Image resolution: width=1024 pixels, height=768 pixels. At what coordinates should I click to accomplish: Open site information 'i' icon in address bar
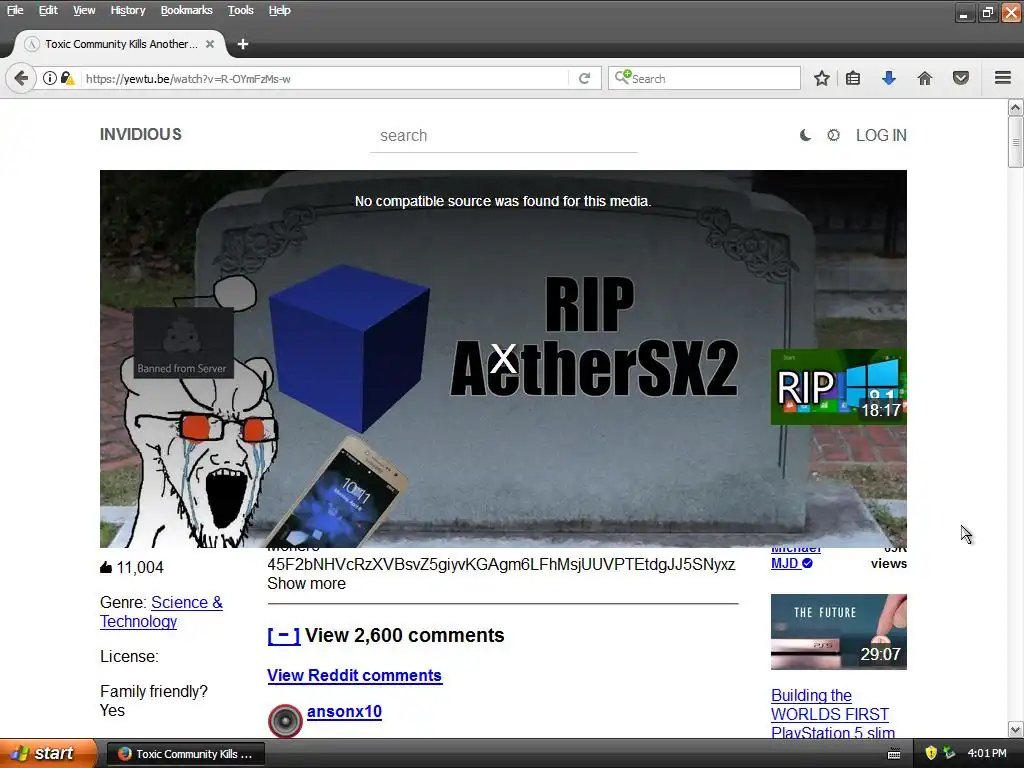50,78
